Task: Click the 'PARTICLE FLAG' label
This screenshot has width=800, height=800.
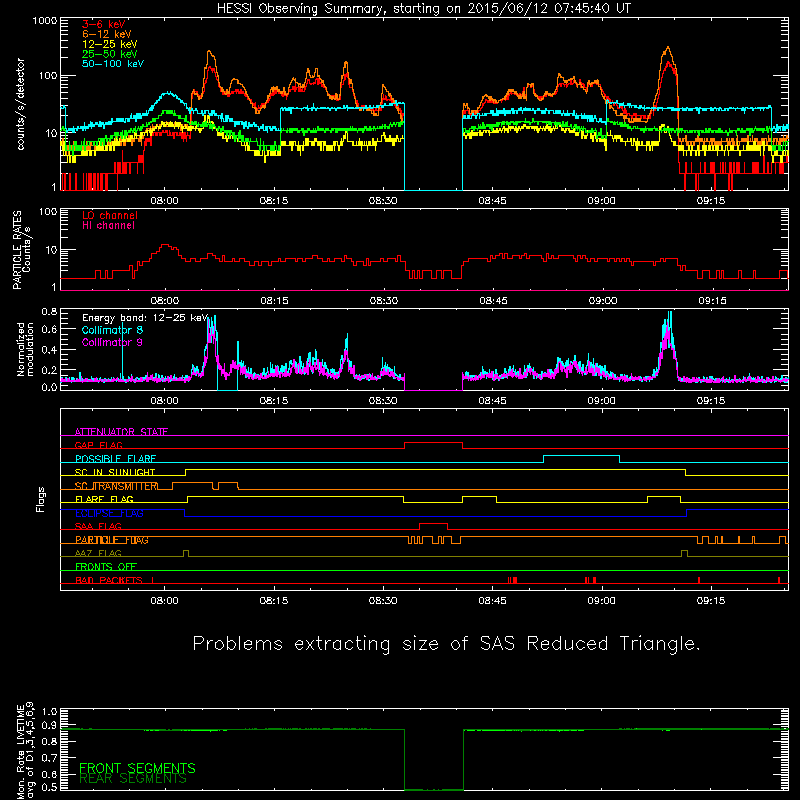Action: click(x=112, y=540)
